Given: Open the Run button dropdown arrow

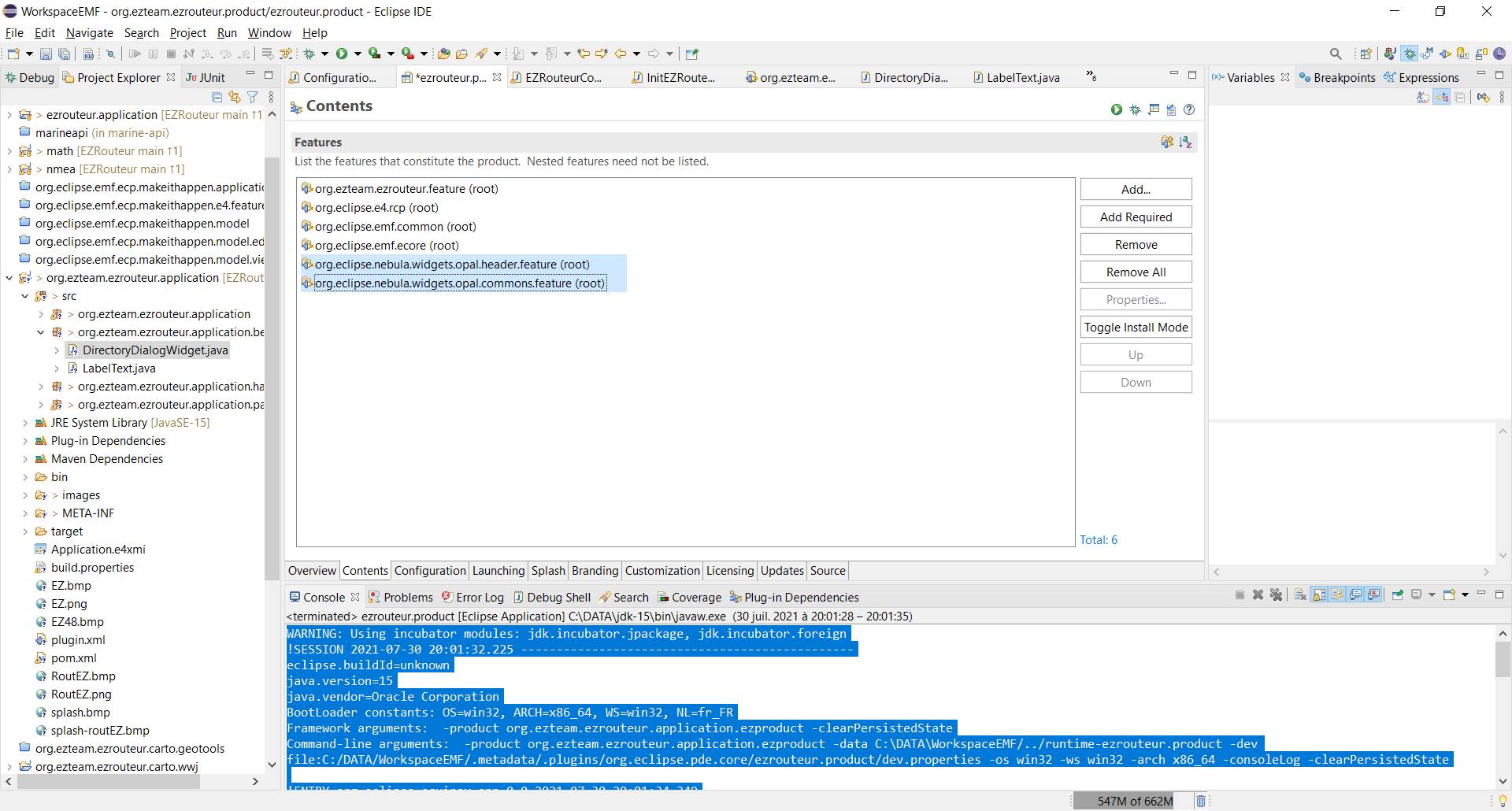Looking at the screenshot, I should (x=358, y=54).
